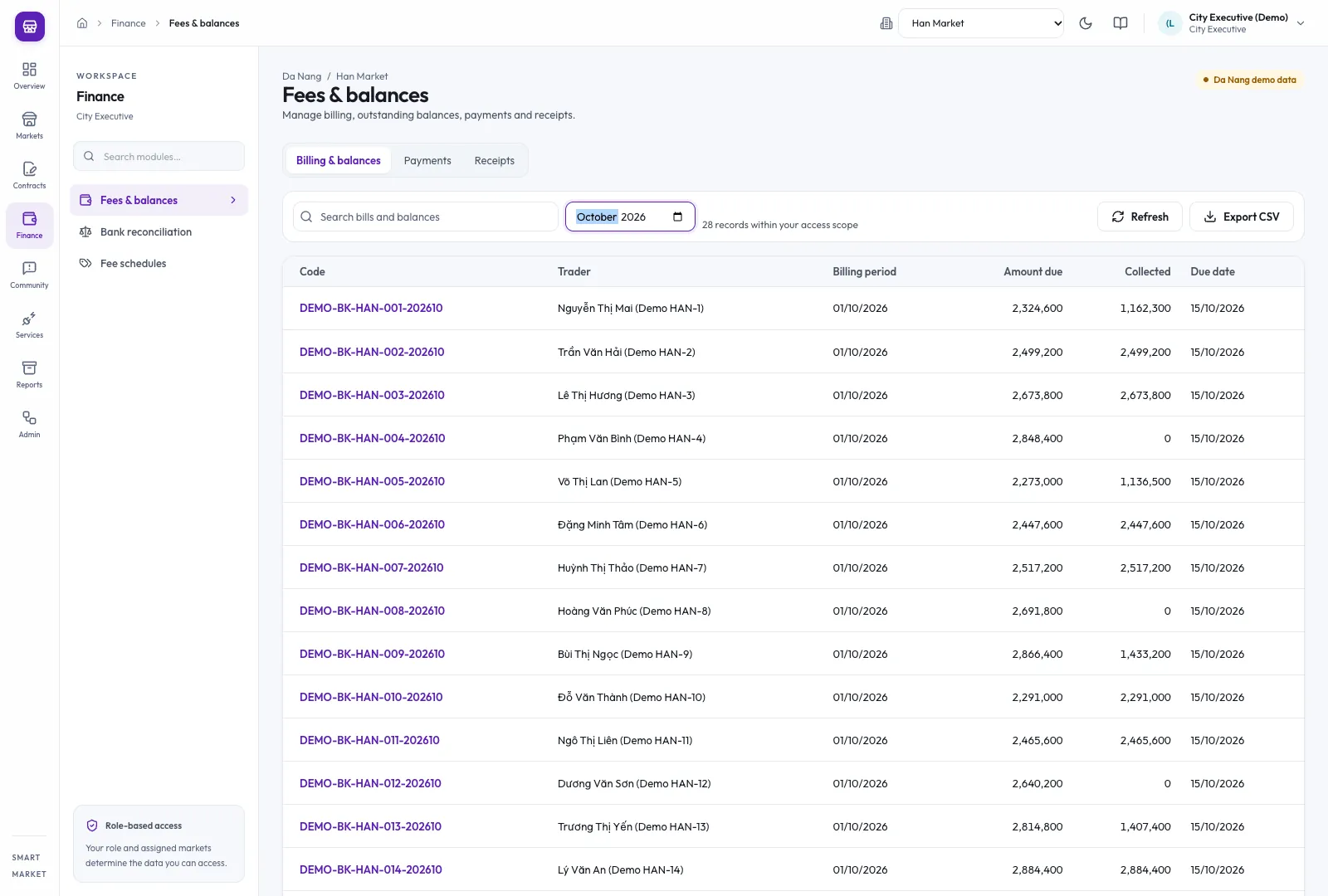This screenshot has width=1328, height=896.
Task: Click trader Ngô Thị Liên (Demo HAN-11)
Action: [625, 740]
